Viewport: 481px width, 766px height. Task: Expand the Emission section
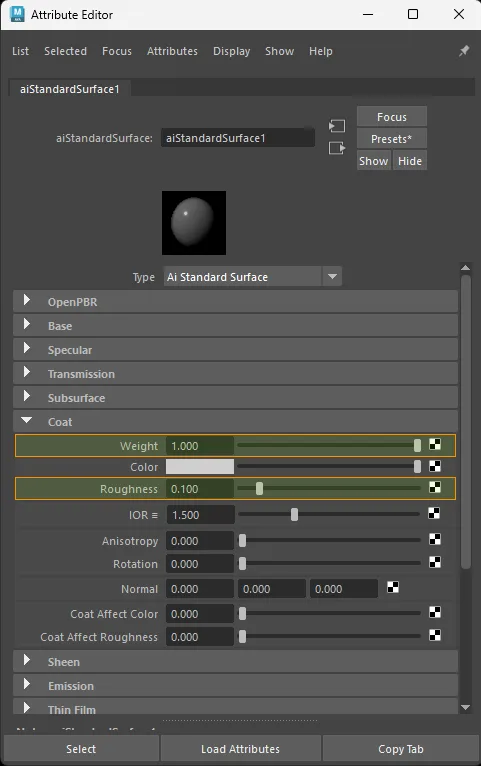(27, 684)
